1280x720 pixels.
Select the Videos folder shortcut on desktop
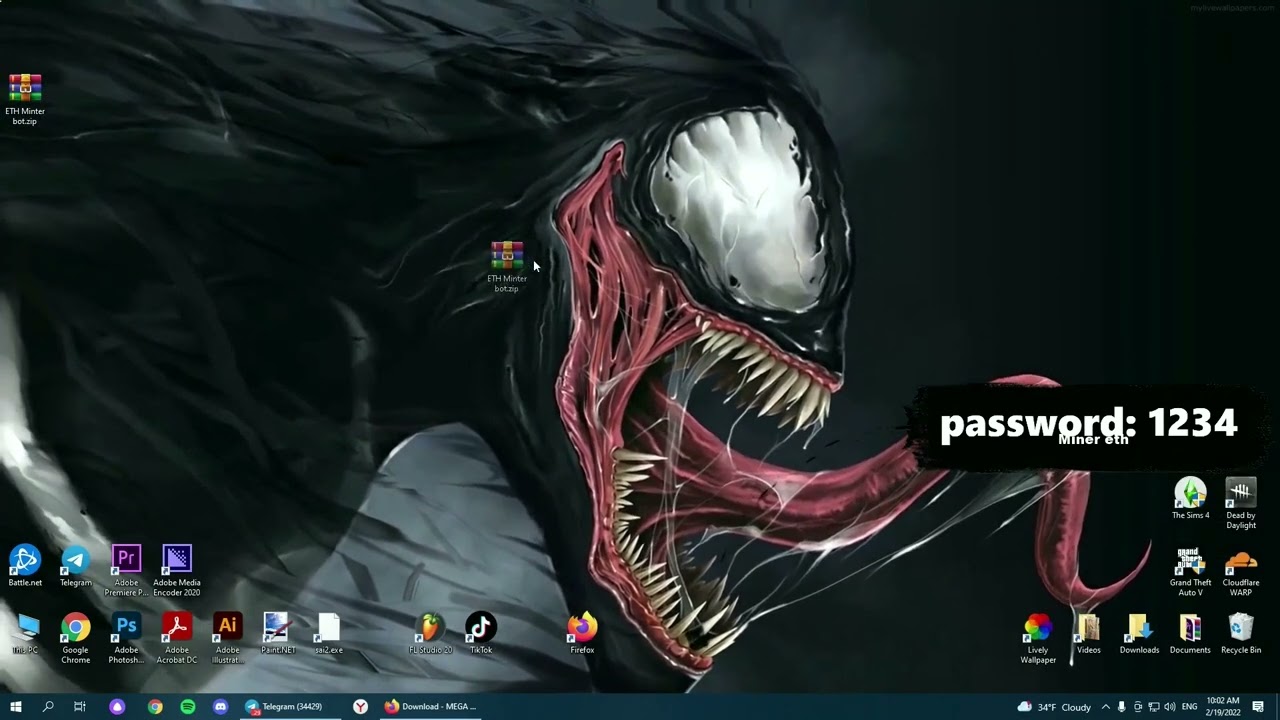(x=1089, y=634)
